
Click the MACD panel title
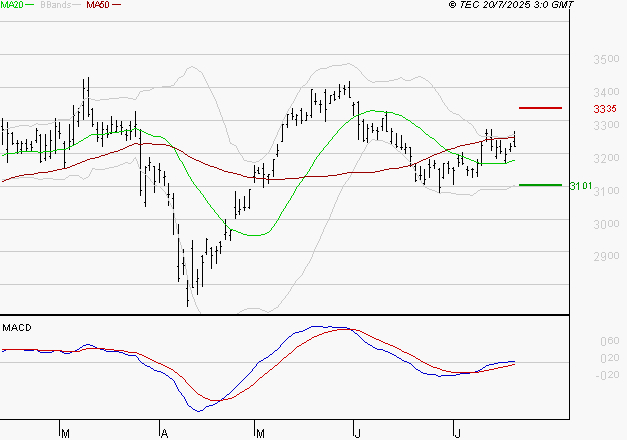pos(17,328)
